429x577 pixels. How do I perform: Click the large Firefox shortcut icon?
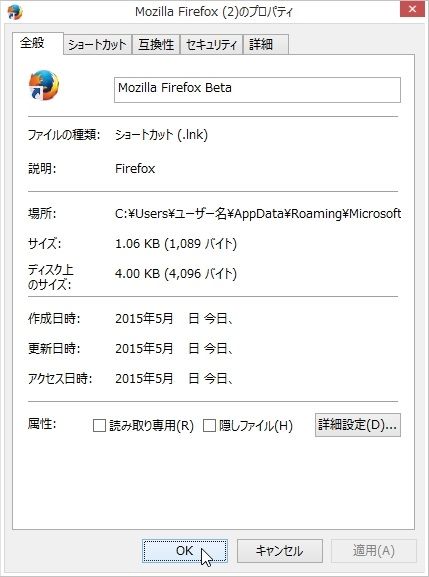click(x=43, y=85)
